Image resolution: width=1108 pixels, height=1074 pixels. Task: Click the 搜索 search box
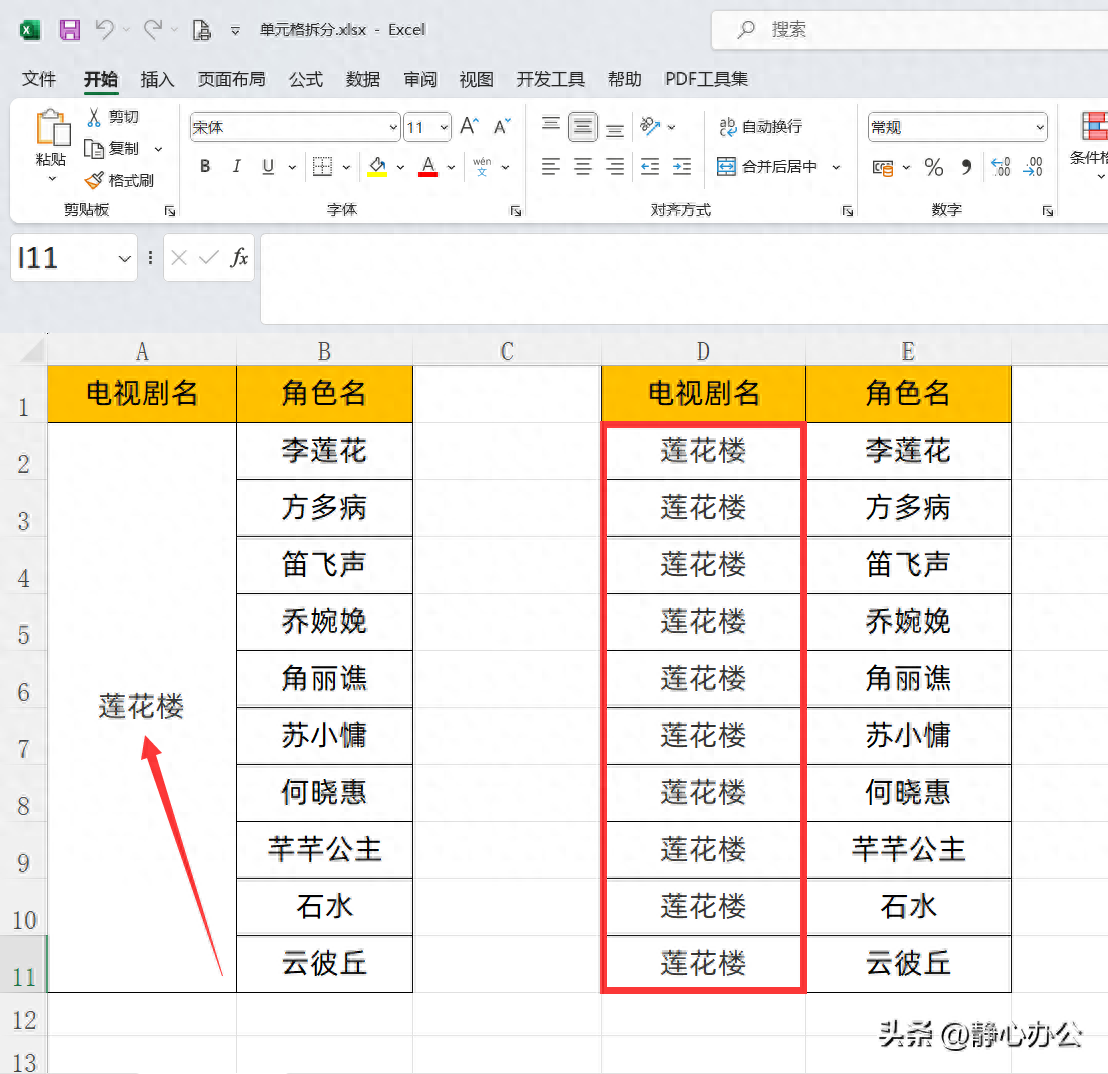coord(909,30)
